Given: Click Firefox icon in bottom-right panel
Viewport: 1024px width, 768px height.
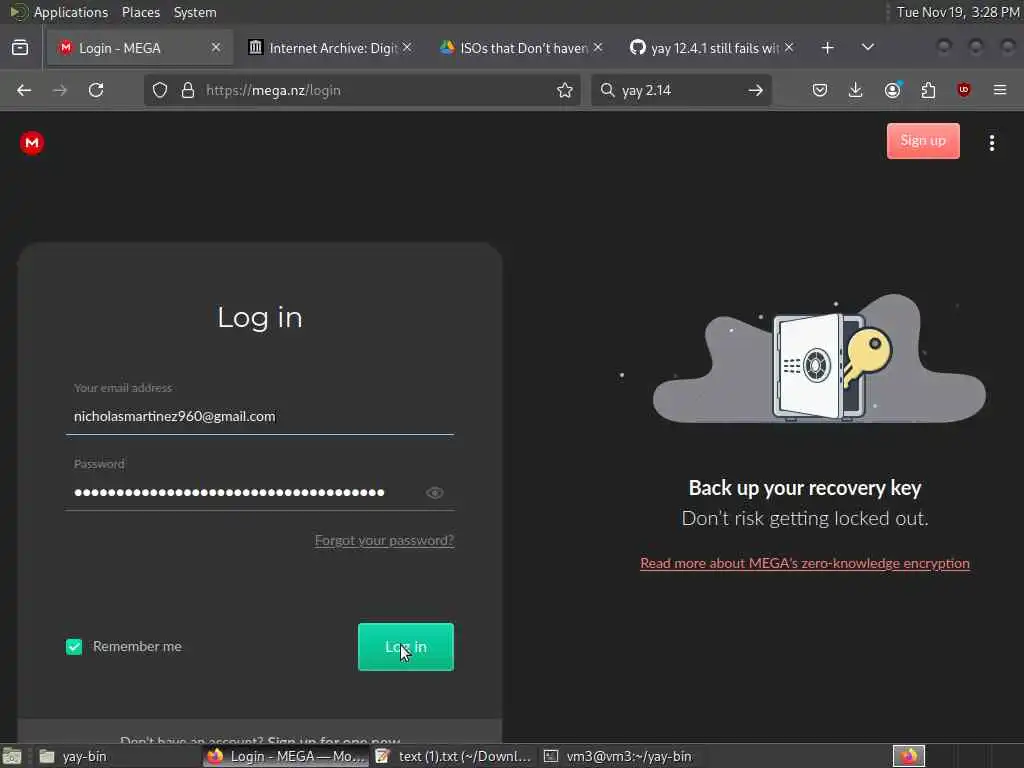Looking at the screenshot, I should pos(908,756).
